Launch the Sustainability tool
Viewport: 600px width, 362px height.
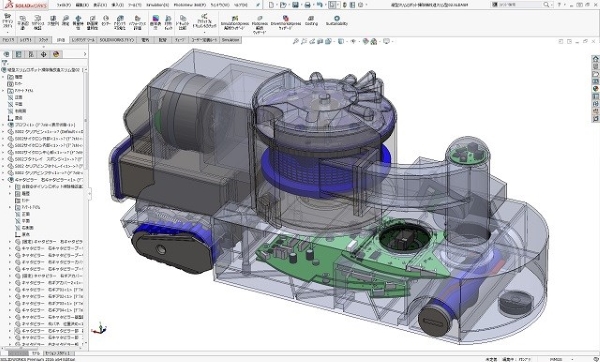(337, 21)
